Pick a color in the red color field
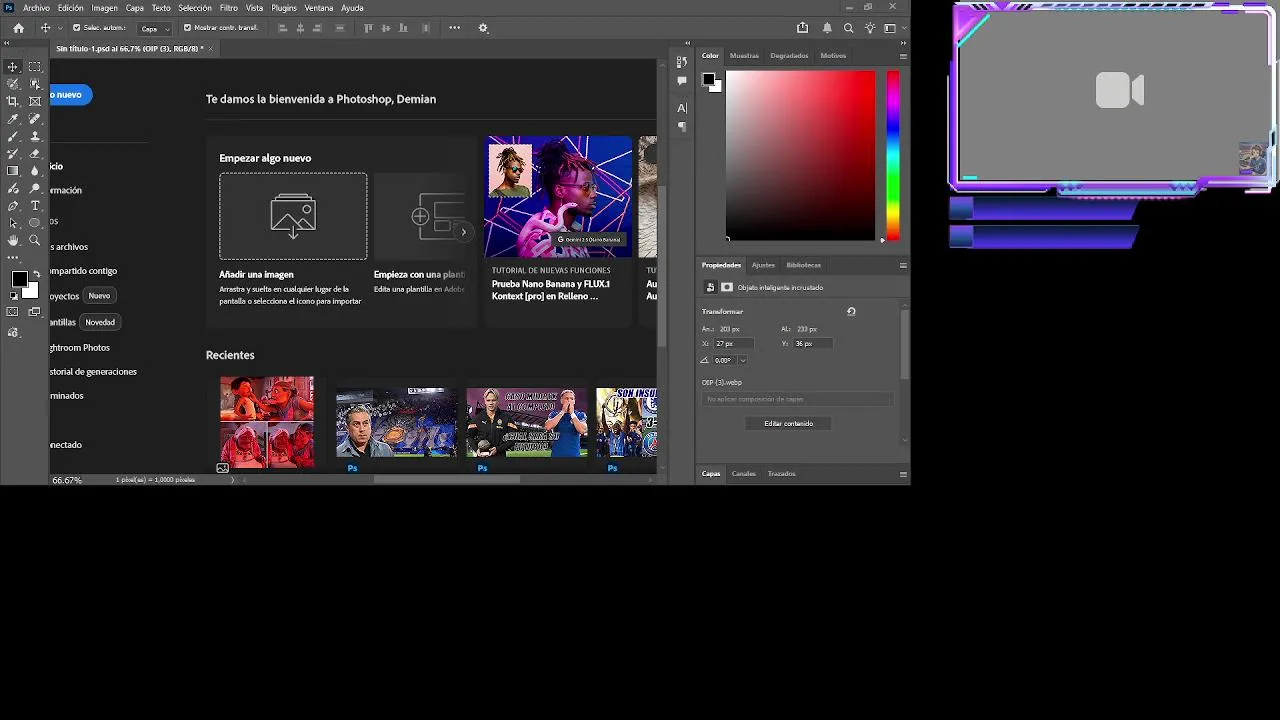Image resolution: width=1280 pixels, height=720 pixels. pos(801,155)
